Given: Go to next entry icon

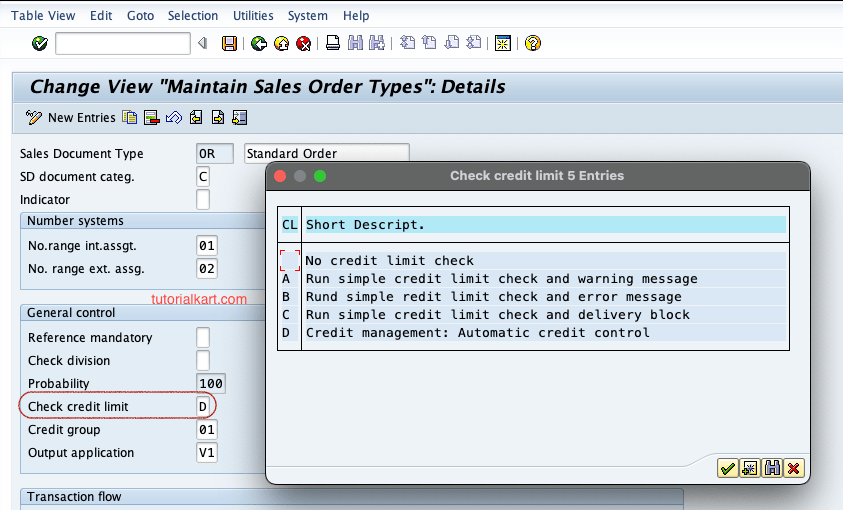Looking at the screenshot, I should pos(218,117).
